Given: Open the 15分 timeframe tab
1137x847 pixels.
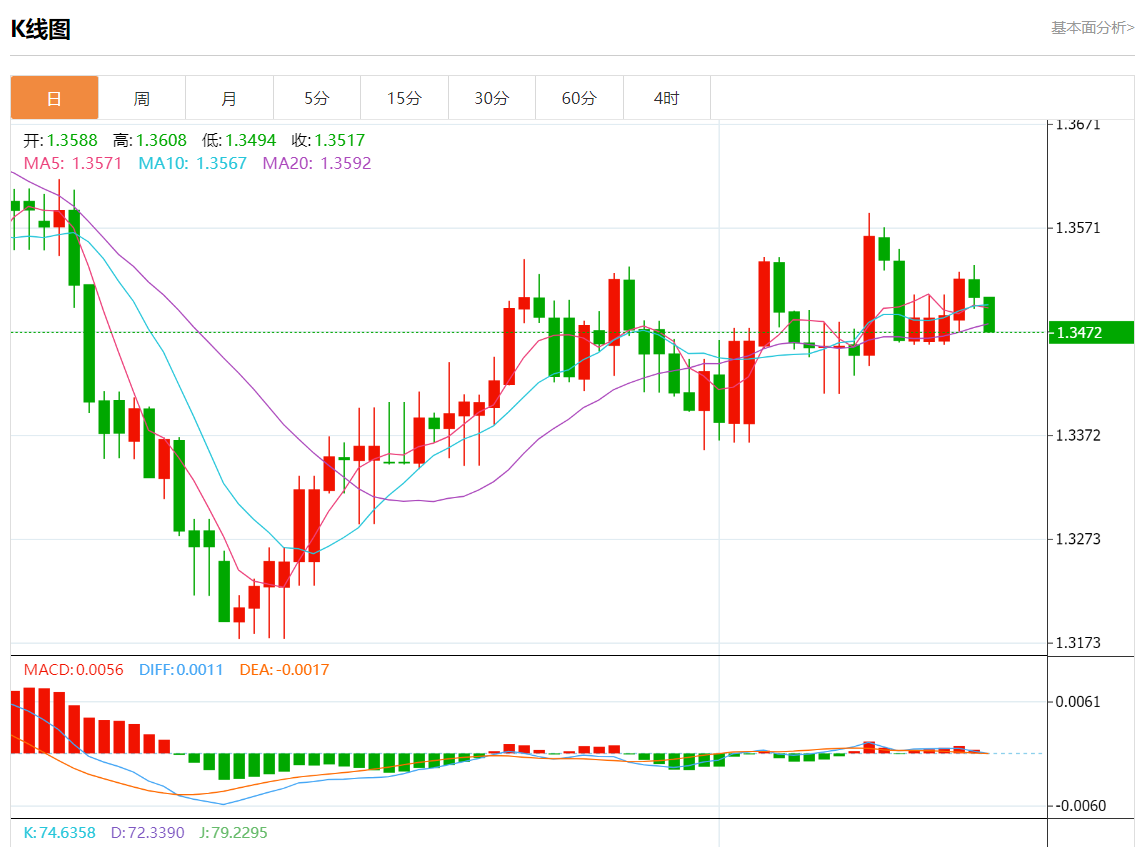Looking at the screenshot, I should click(x=405, y=98).
